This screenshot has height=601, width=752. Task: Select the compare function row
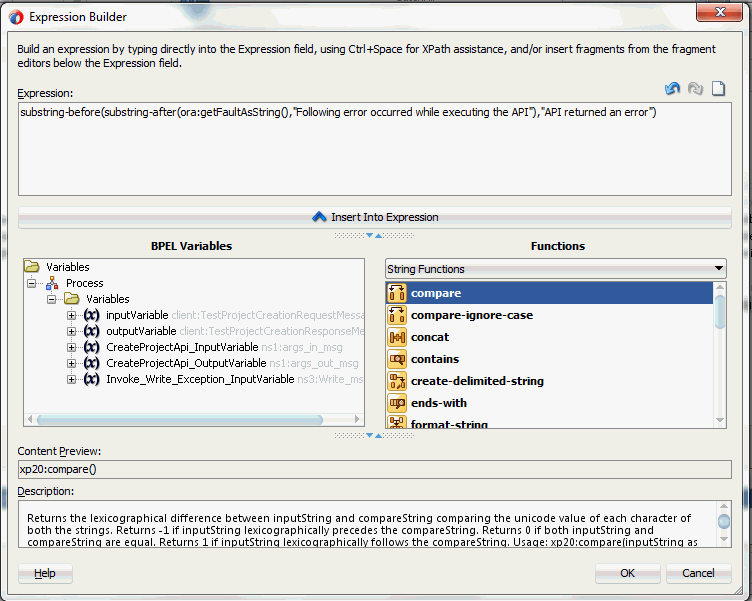click(550, 293)
